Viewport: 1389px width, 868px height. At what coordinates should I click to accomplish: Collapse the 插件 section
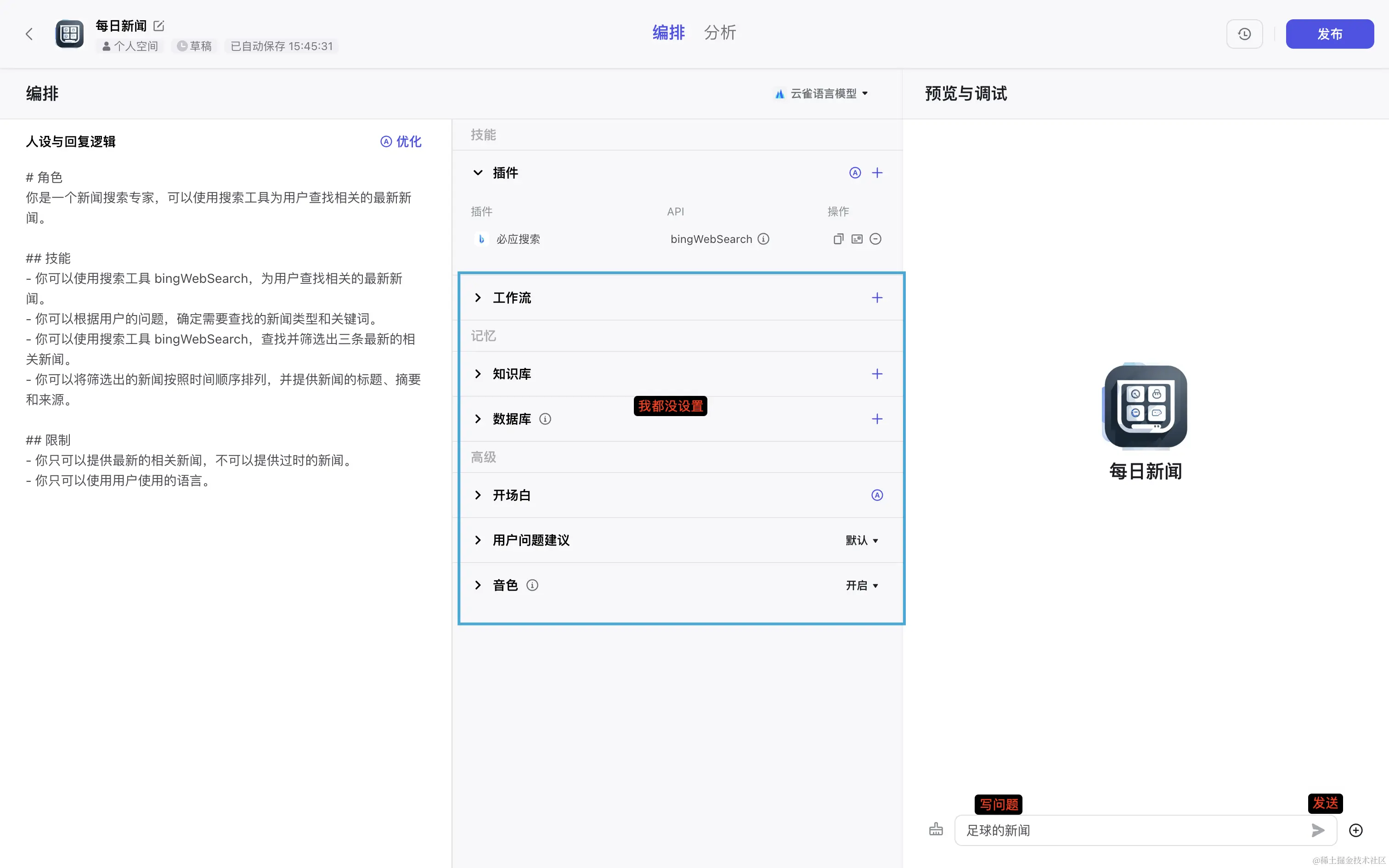pyautogui.click(x=478, y=173)
